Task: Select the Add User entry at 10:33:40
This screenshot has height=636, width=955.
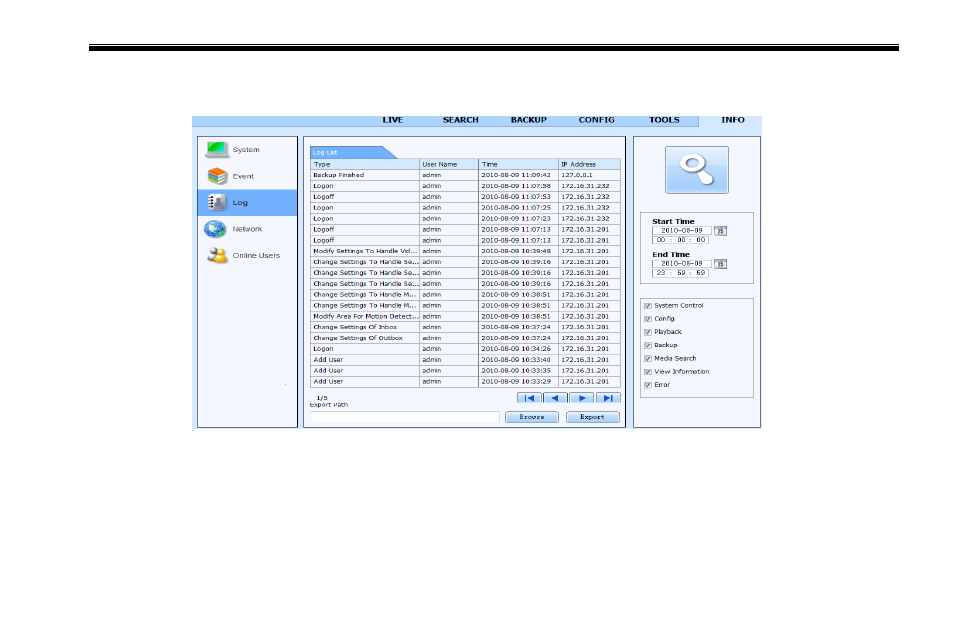Action: click(x=465, y=360)
